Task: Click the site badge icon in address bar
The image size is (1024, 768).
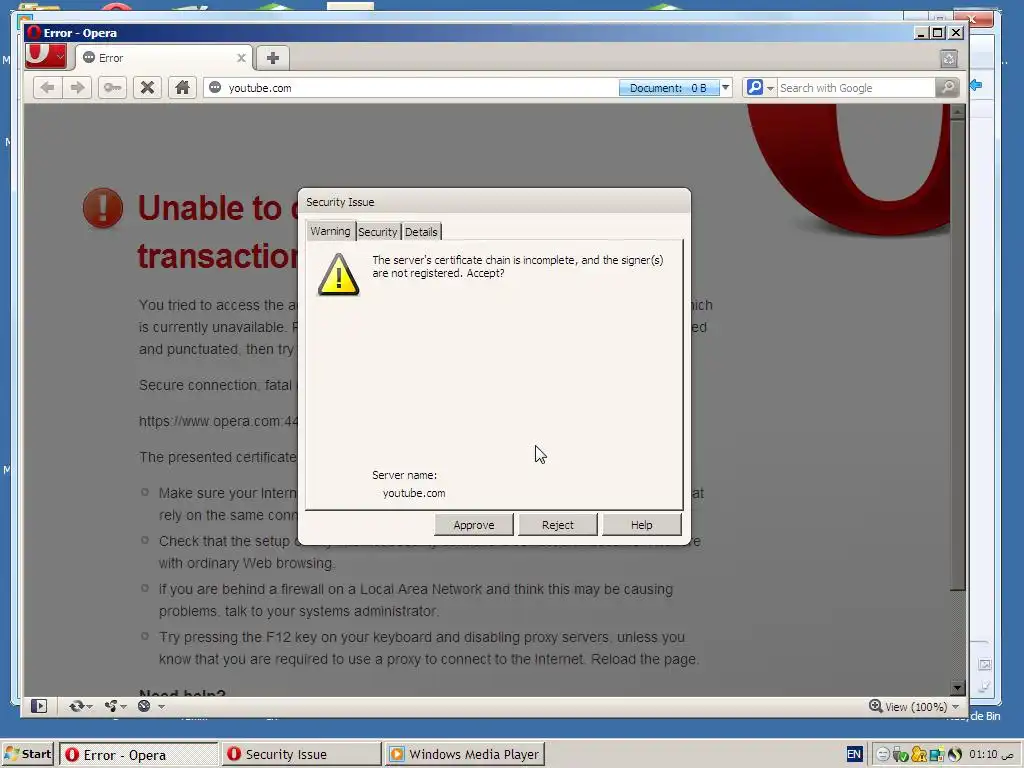Action: click(x=215, y=88)
